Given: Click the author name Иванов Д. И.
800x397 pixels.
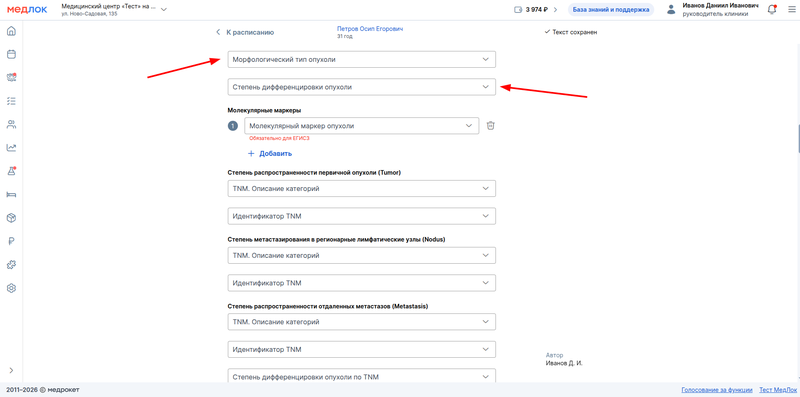Looking at the screenshot, I should 564,363.
